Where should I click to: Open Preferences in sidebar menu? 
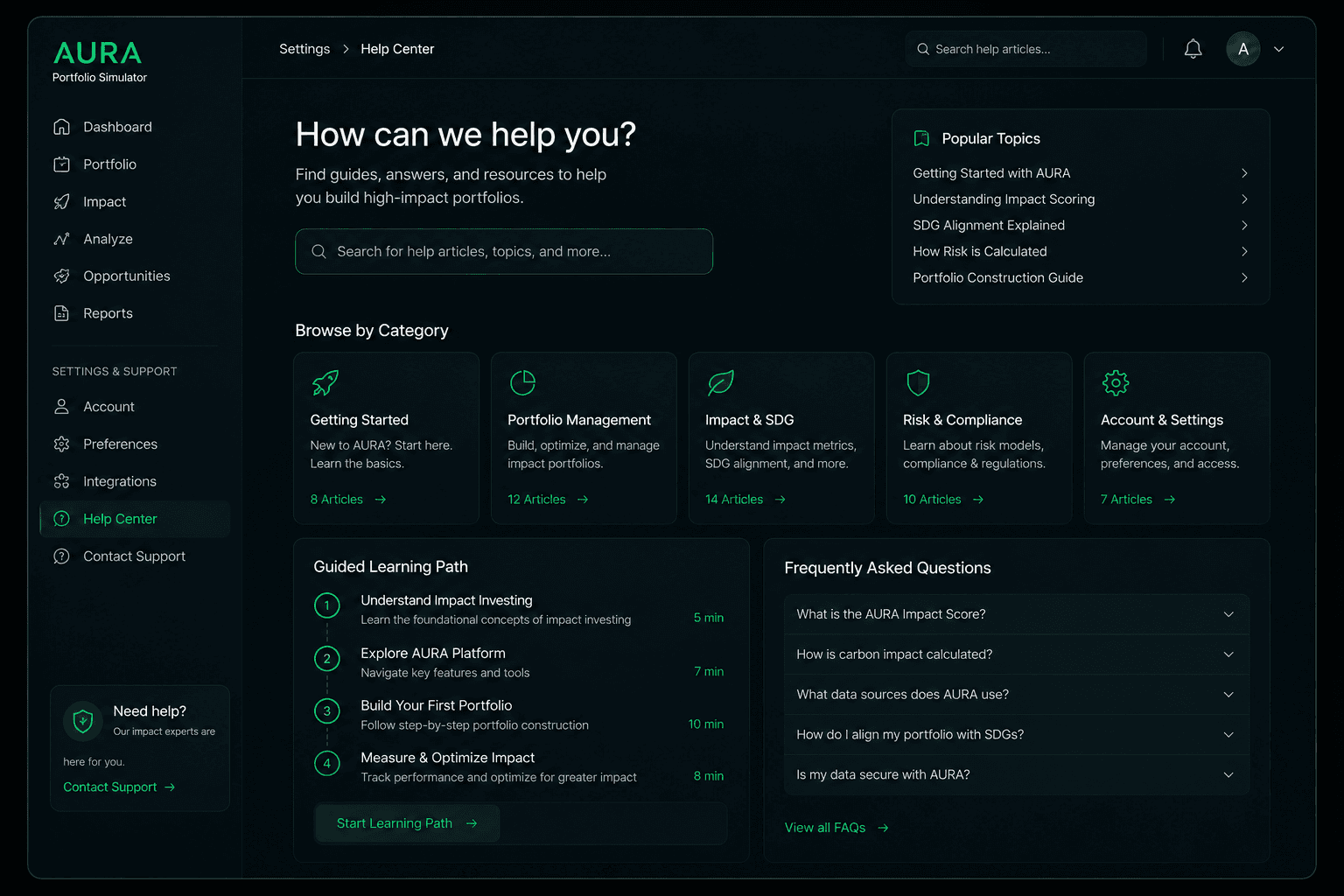click(x=135, y=444)
